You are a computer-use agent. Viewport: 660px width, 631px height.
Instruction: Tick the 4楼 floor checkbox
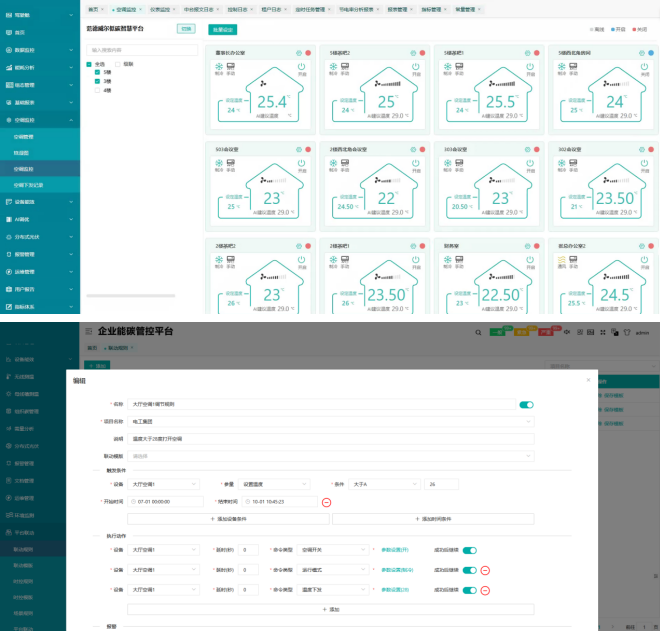click(98, 90)
